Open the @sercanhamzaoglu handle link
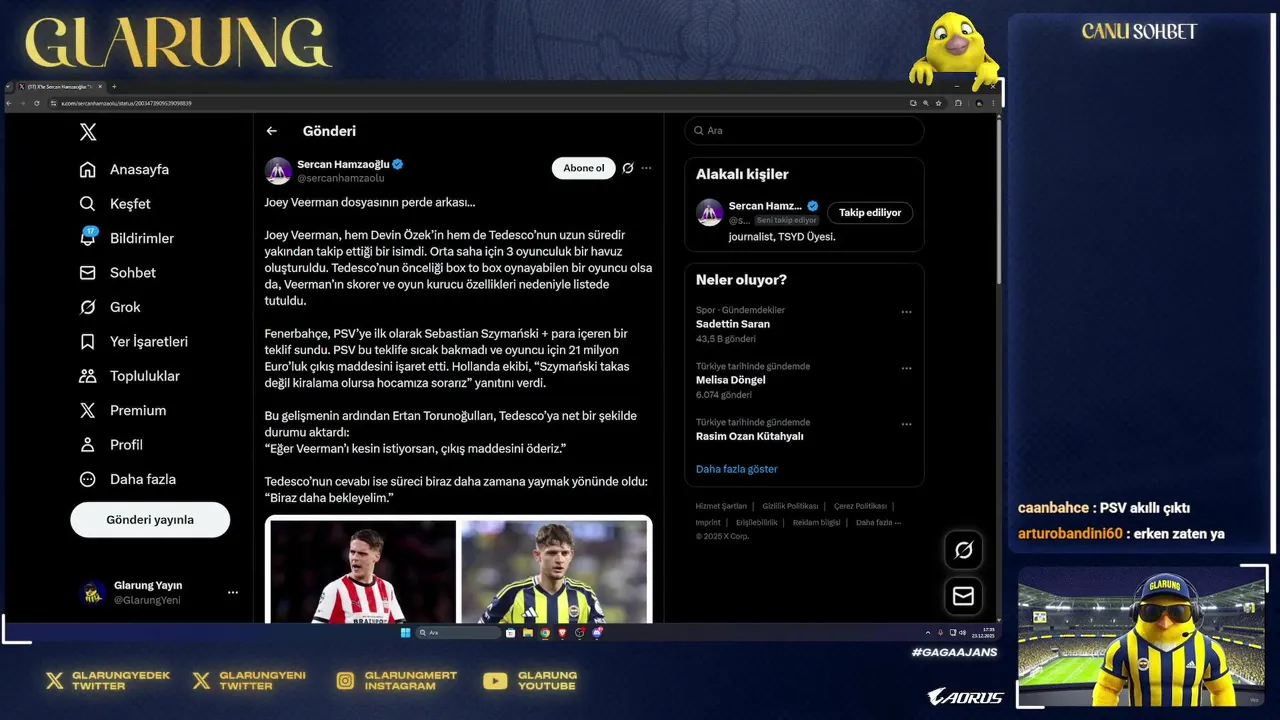 (x=341, y=178)
